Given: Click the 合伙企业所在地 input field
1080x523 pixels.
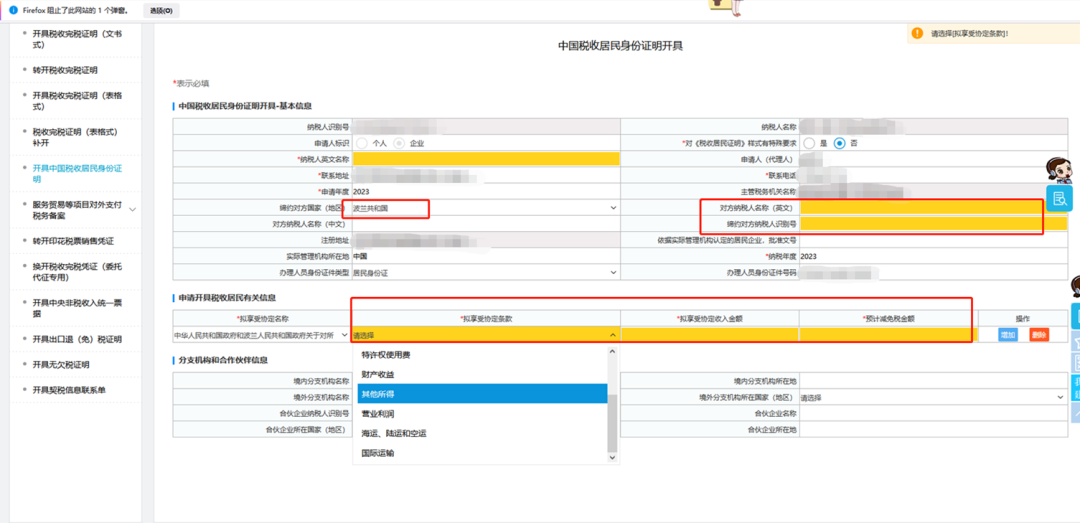Looking at the screenshot, I should (933, 430).
